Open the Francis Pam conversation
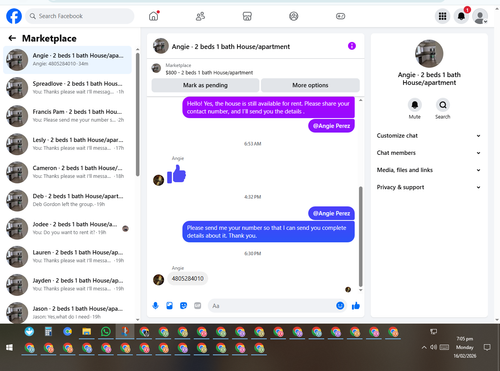The image size is (500, 371). [67, 116]
